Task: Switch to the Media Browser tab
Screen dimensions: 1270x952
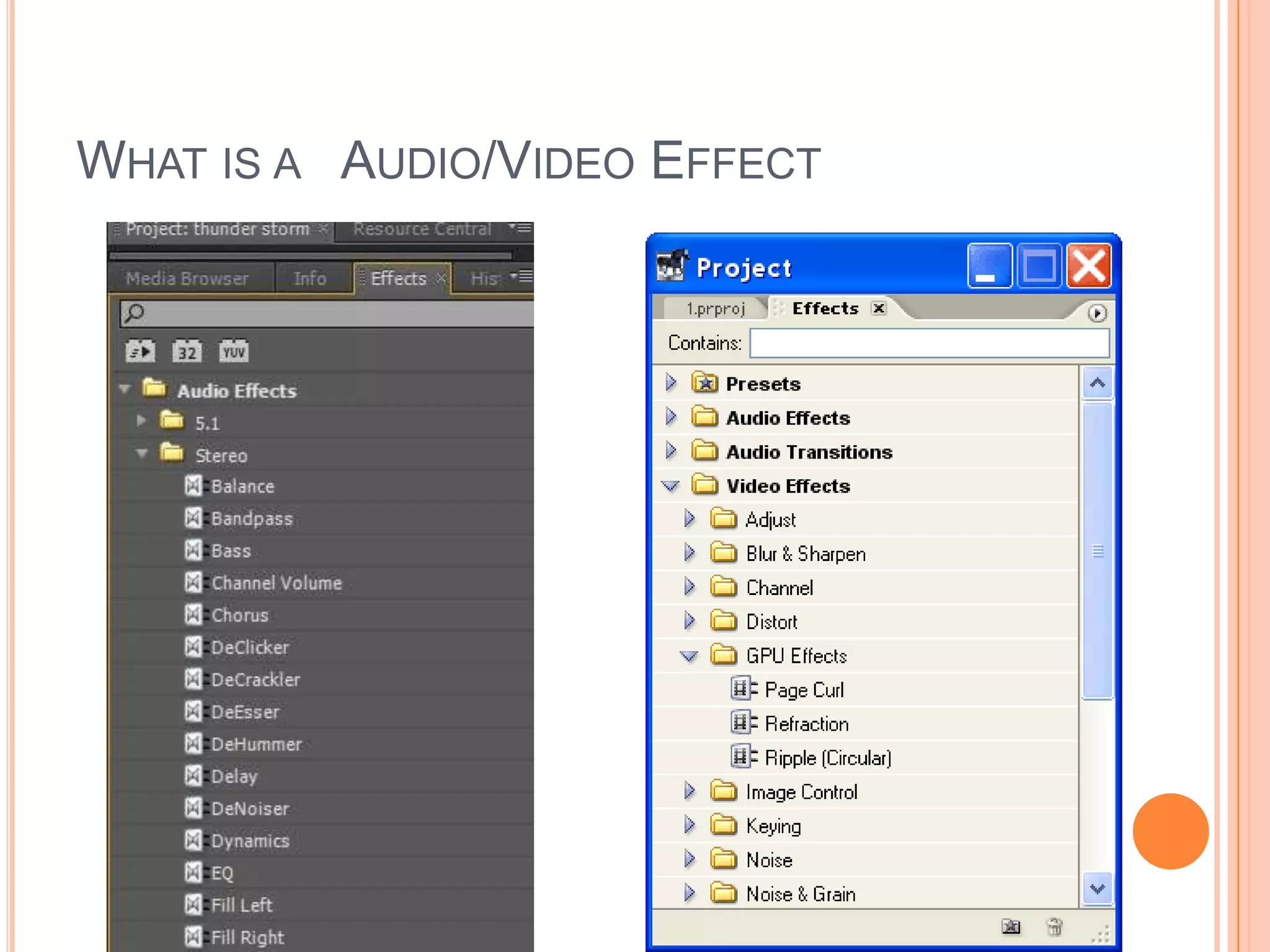Action: 187,278
